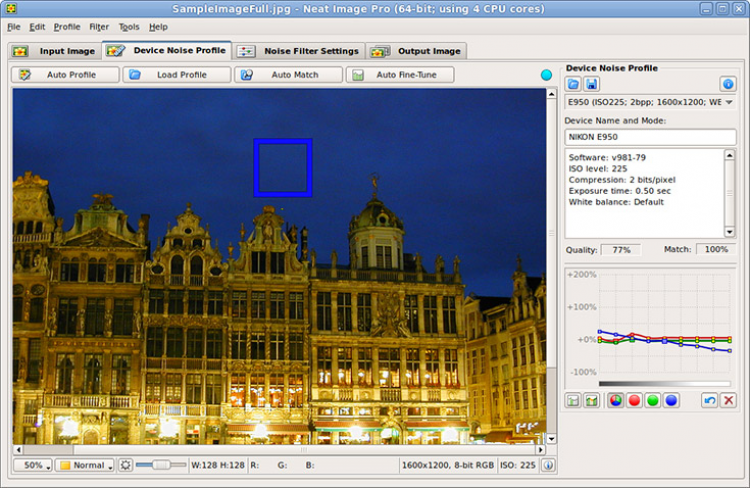Open the File menu

click(13, 27)
